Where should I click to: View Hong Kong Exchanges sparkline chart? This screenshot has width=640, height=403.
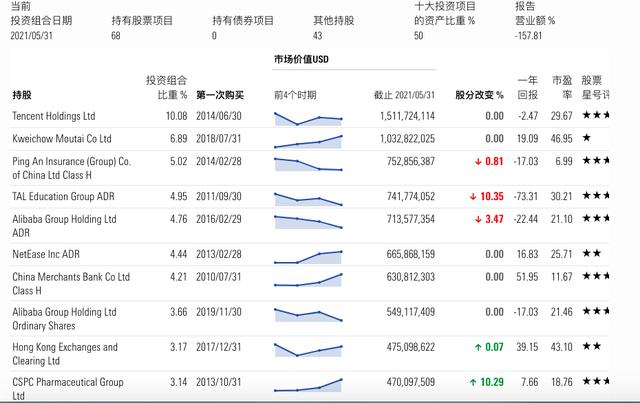pyautogui.click(x=308, y=350)
